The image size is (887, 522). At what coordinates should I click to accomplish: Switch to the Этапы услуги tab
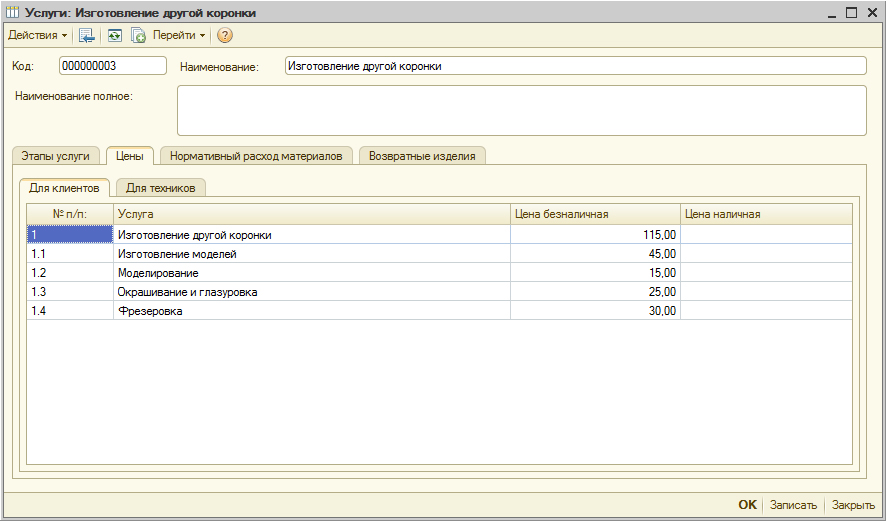click(x=56, y=156)
